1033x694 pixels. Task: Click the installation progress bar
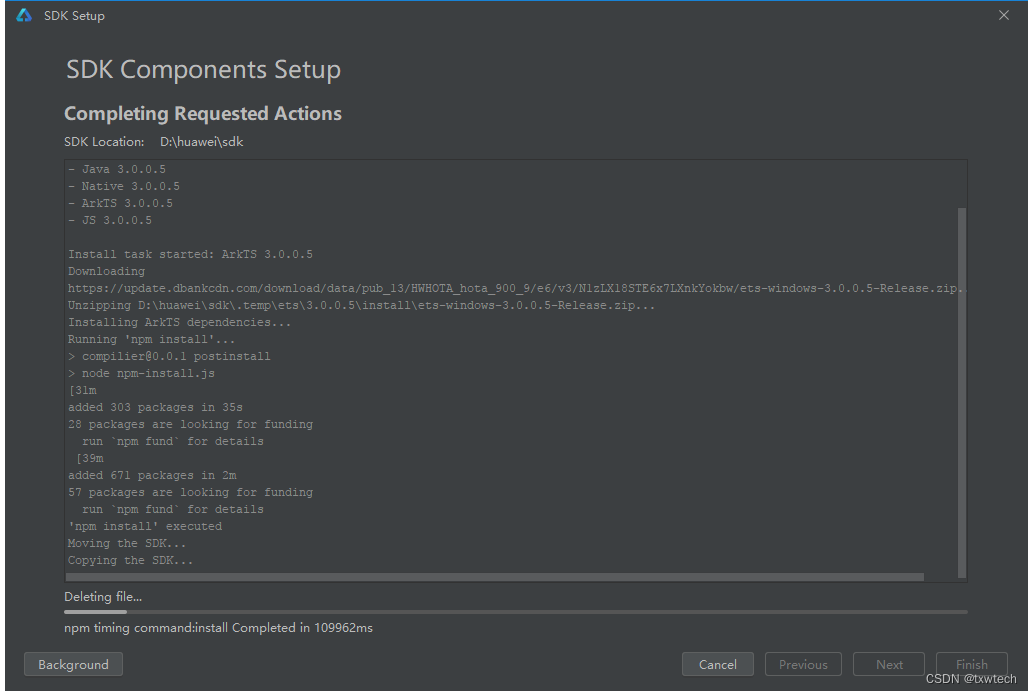pyautogui.click(x=516, y=612)
